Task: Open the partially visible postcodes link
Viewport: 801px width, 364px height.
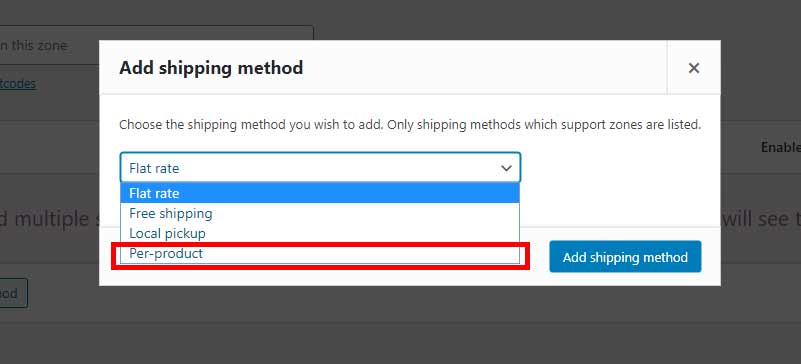Action: coord(18,84)
